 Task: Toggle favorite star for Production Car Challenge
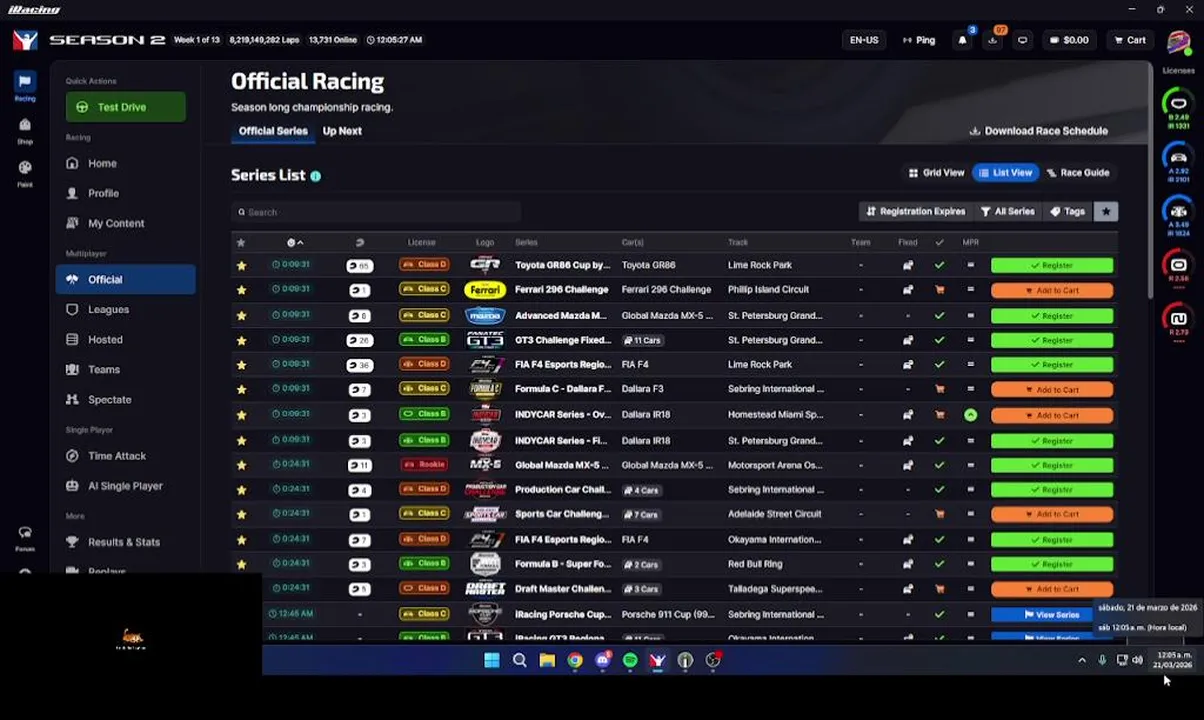coord(241,490)
